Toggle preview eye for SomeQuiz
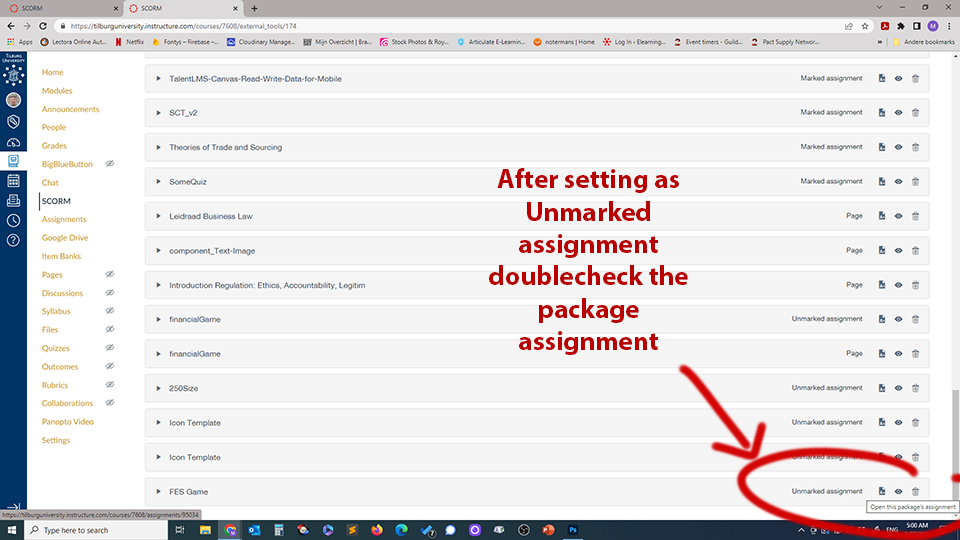This screenshot has width=960, height=540. tap(898, 182)
